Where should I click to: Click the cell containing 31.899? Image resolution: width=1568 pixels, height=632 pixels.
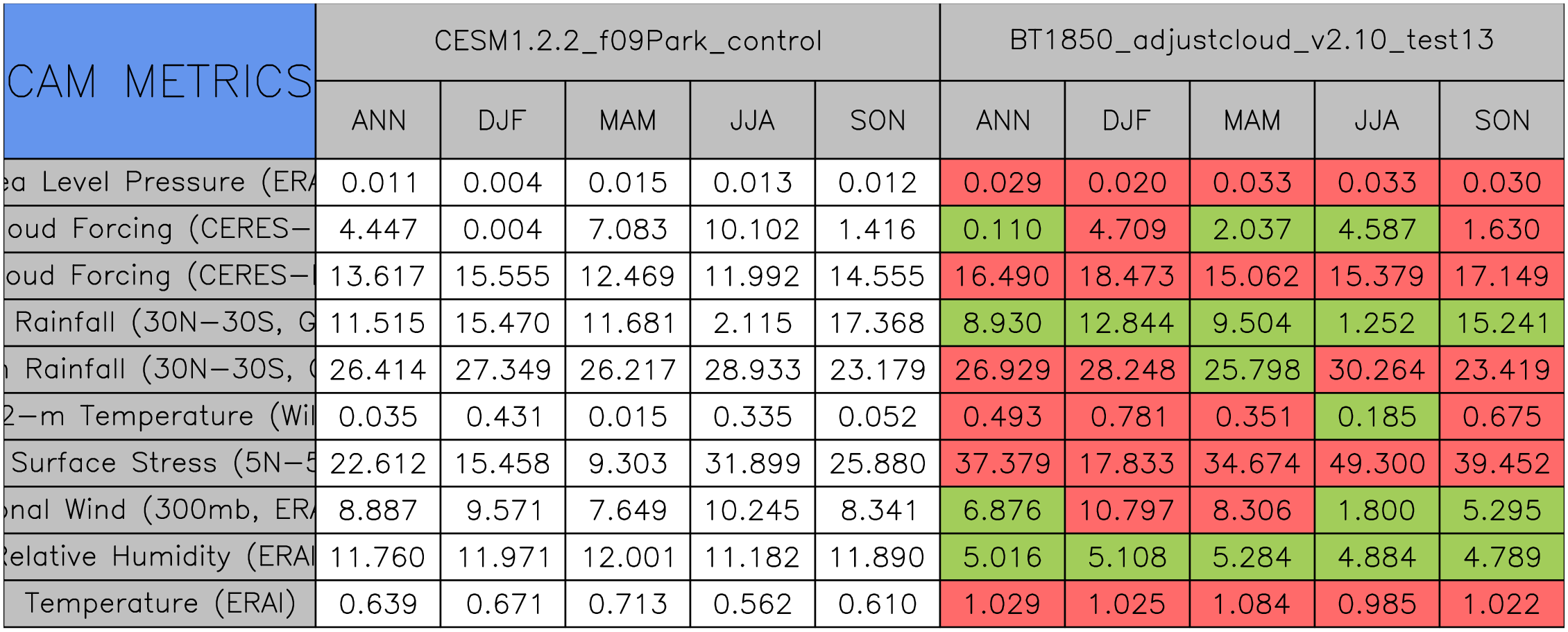[x=752, y=463]
